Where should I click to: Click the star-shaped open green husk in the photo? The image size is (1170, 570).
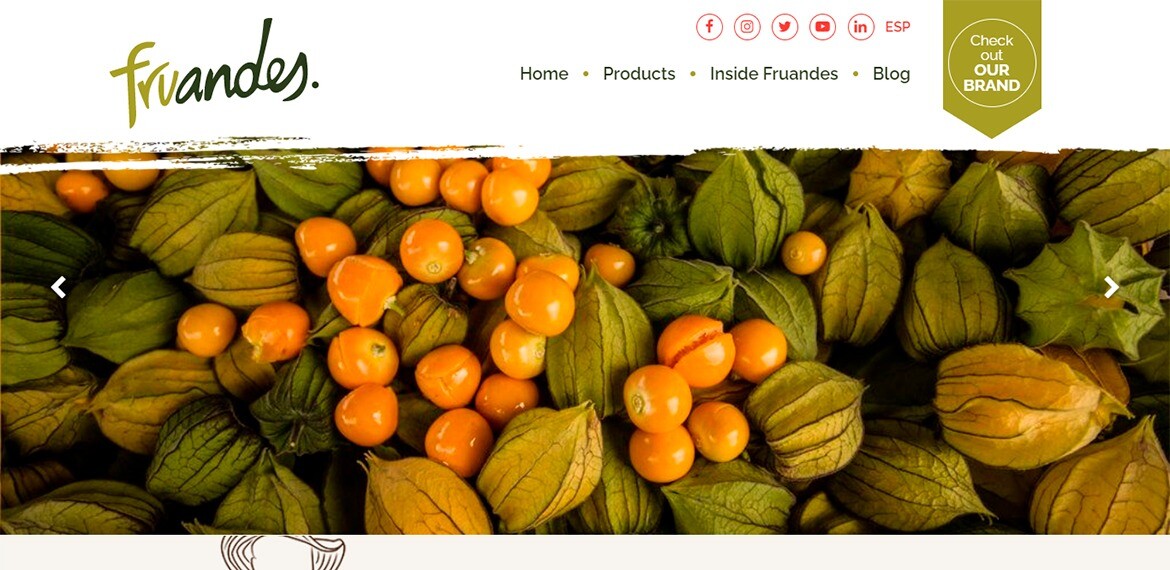(1086, 289)
